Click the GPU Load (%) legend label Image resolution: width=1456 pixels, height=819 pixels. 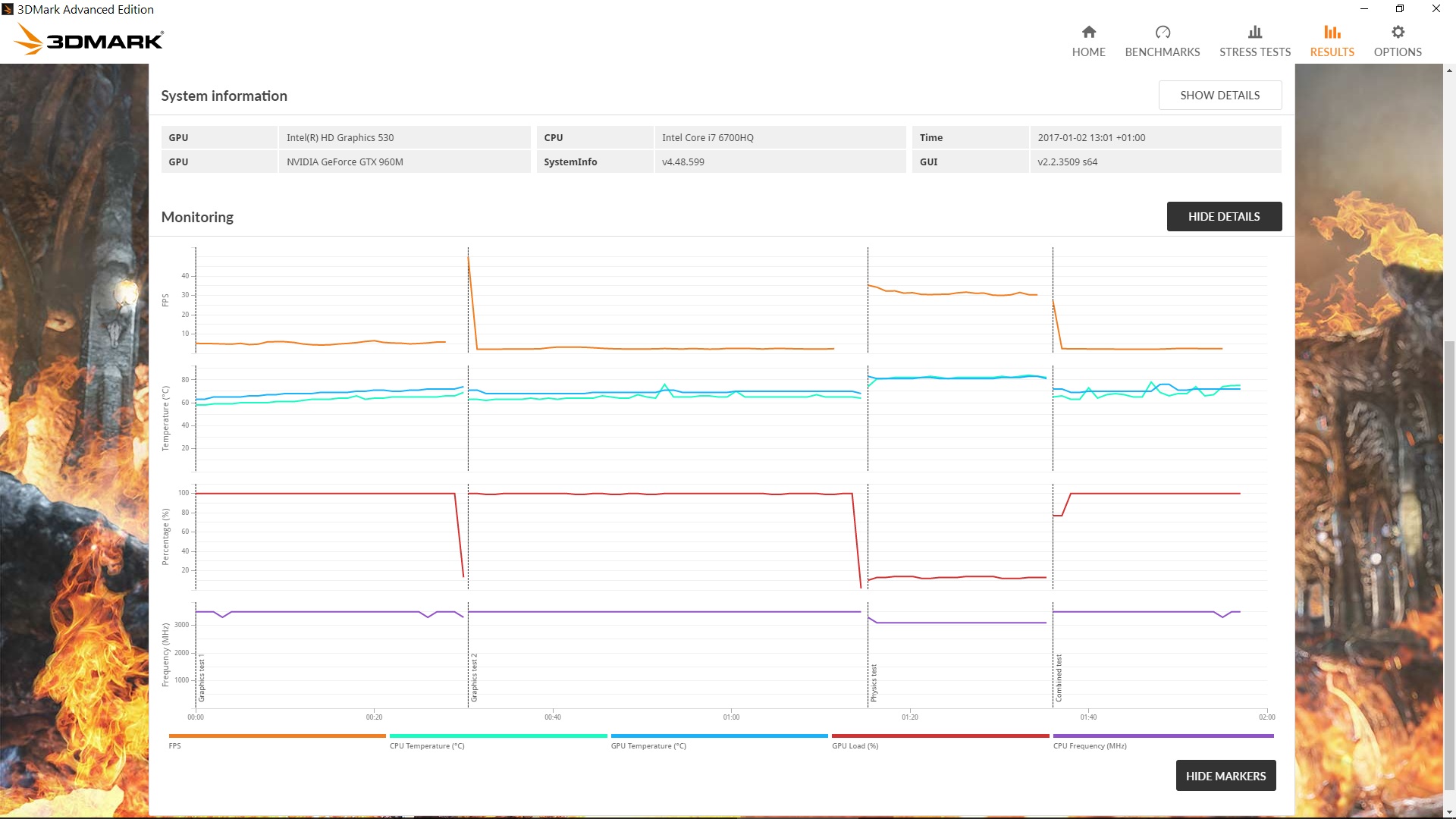coord(855,746)
